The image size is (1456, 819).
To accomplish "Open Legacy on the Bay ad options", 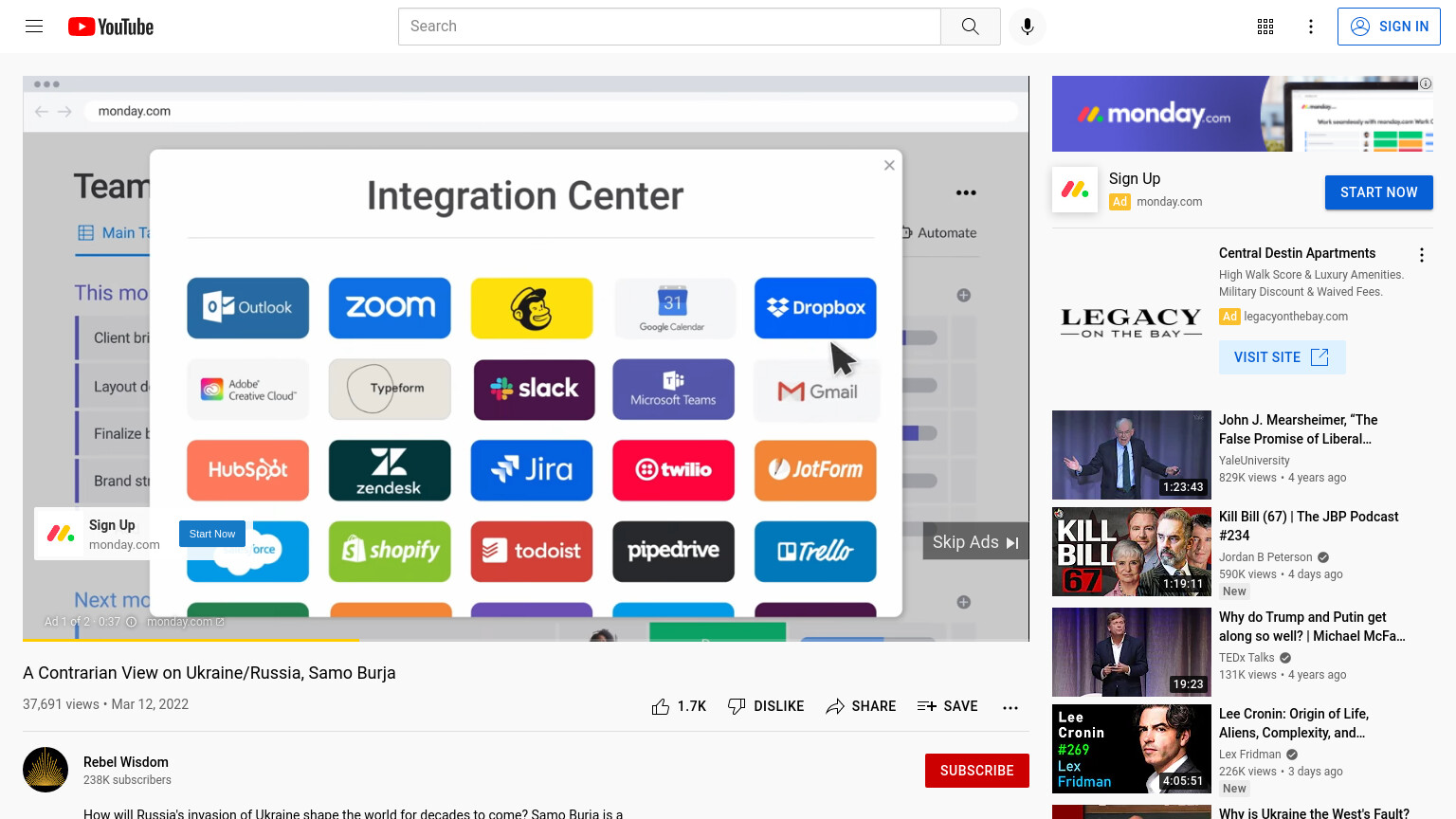I will pyautogui.click(x=1421, y=255).
